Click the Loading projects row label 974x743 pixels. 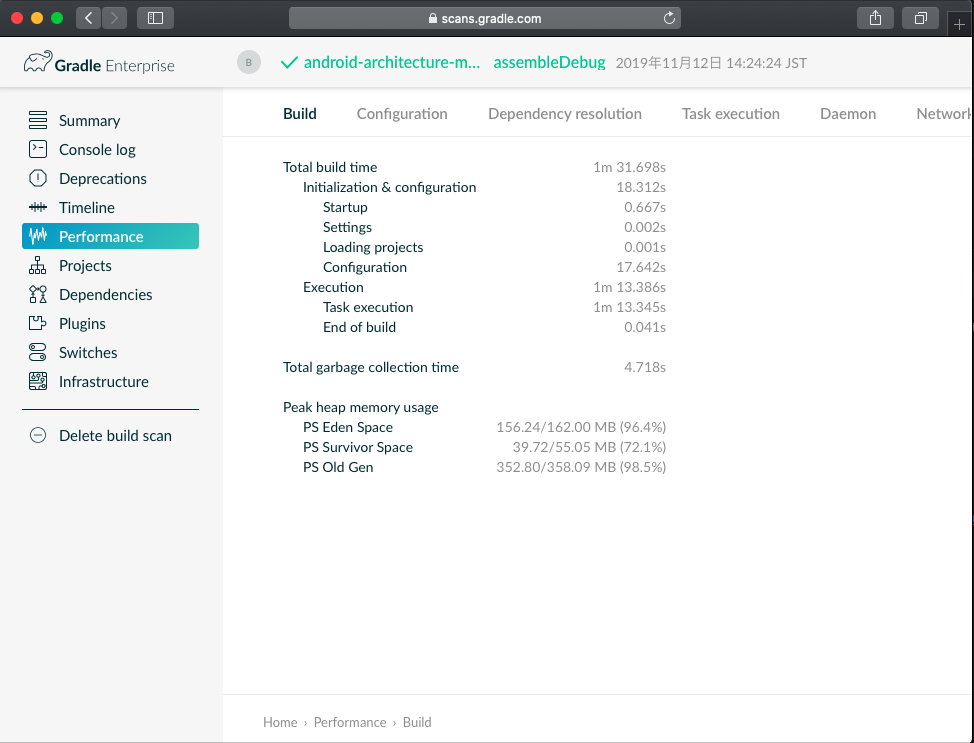click(373, 247)
